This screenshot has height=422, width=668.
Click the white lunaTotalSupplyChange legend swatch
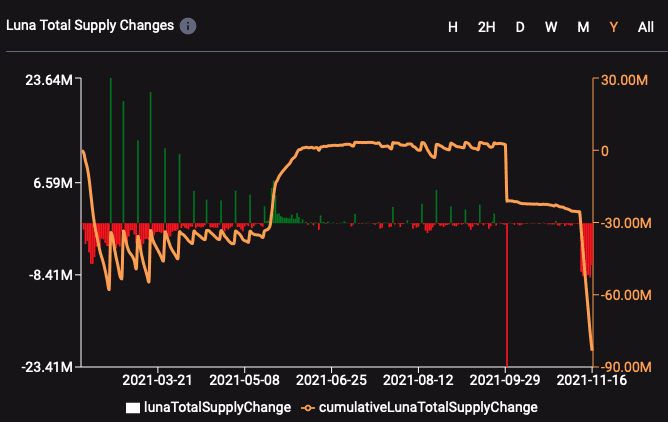(133, 407)
